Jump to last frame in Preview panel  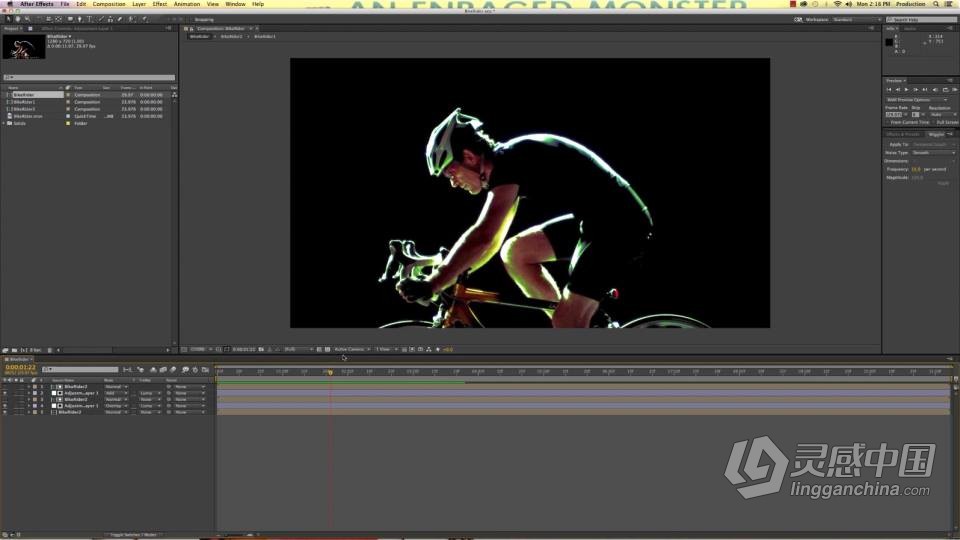pos(924,89)
